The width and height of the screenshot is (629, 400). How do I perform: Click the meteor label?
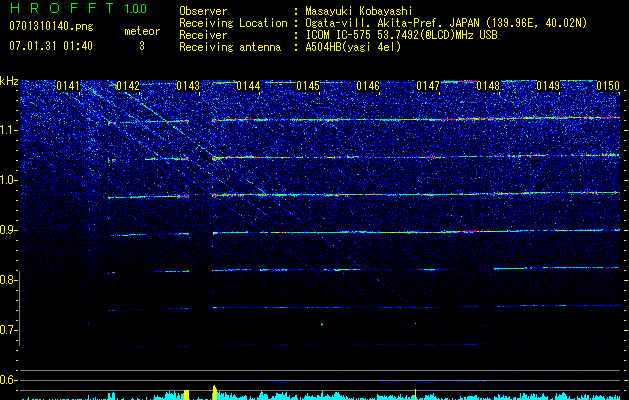[x=142, y=31]
